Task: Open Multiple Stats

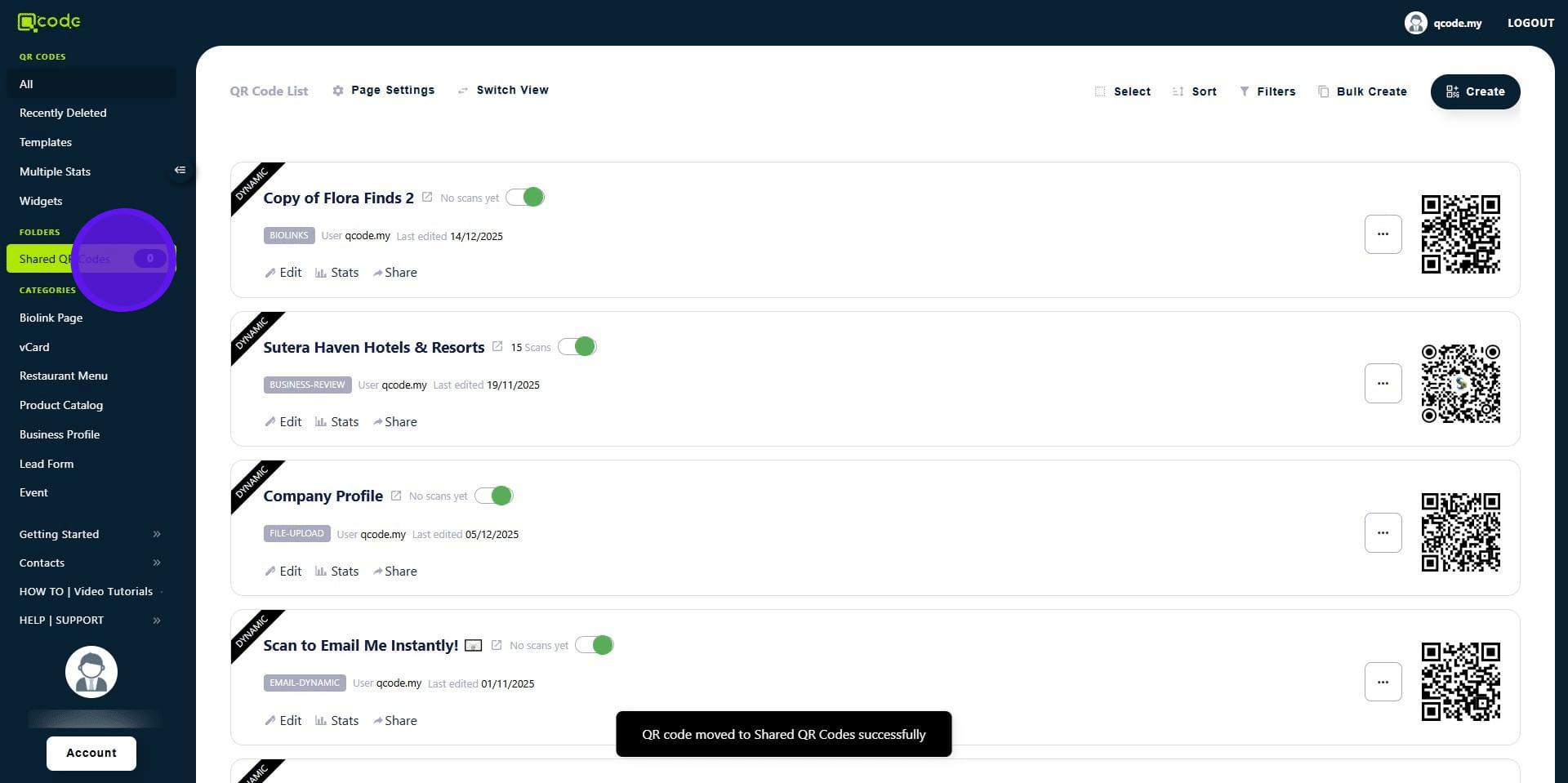Action: (x=55, y=171)
